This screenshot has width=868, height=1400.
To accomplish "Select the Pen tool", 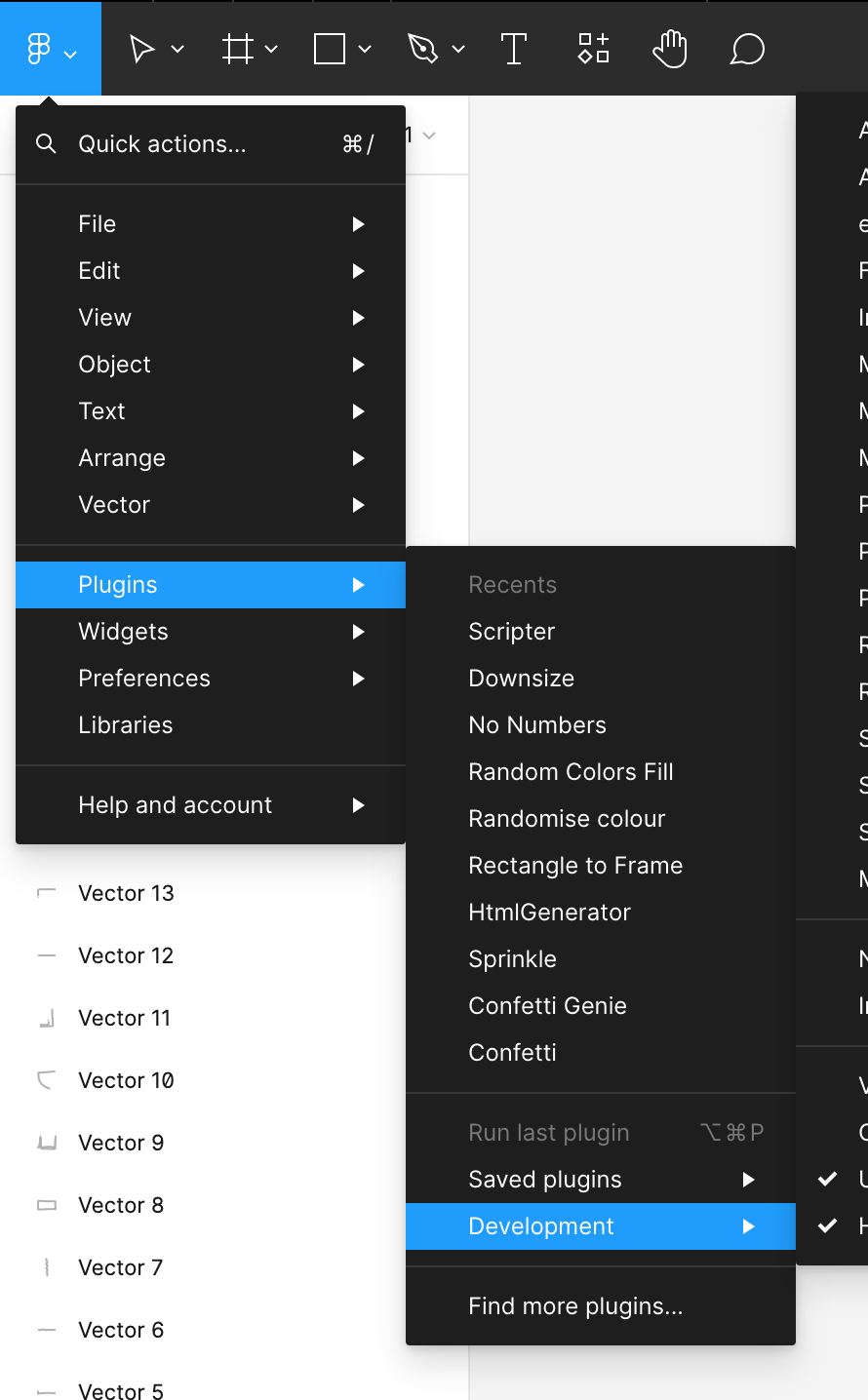I will tap(423, 49).
